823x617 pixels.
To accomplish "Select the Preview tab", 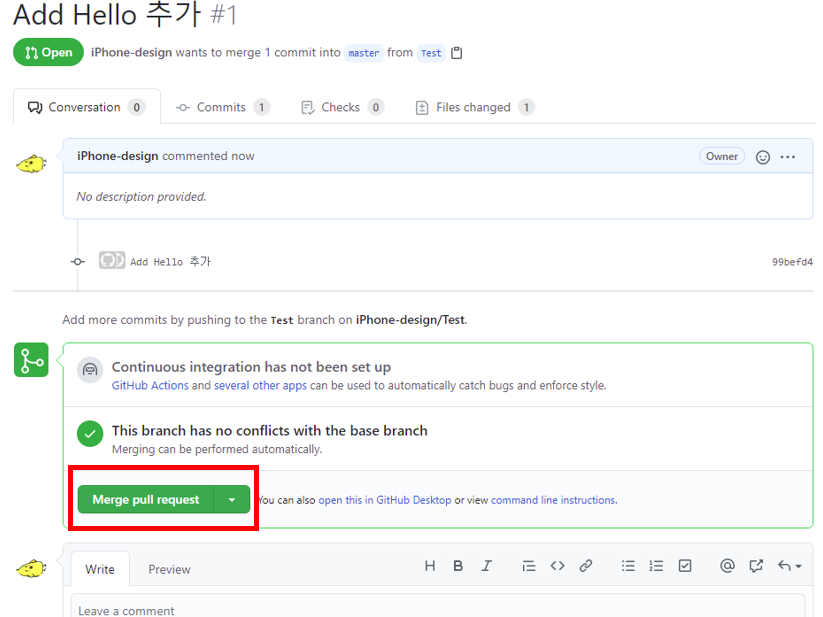I will click(169, 569).
